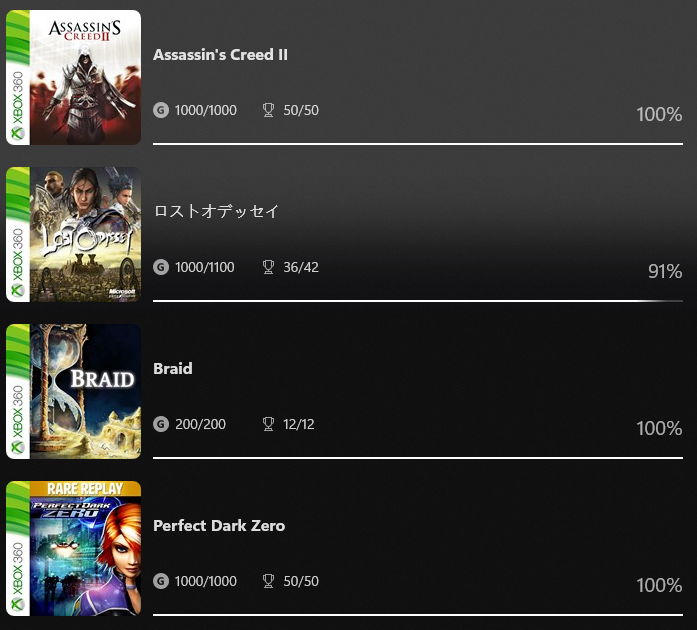The width and height of the screenshot is (697, 630).
Task: Click the gamerscore icon for Assassin's Creed II
Action: [x=161, y=110]
